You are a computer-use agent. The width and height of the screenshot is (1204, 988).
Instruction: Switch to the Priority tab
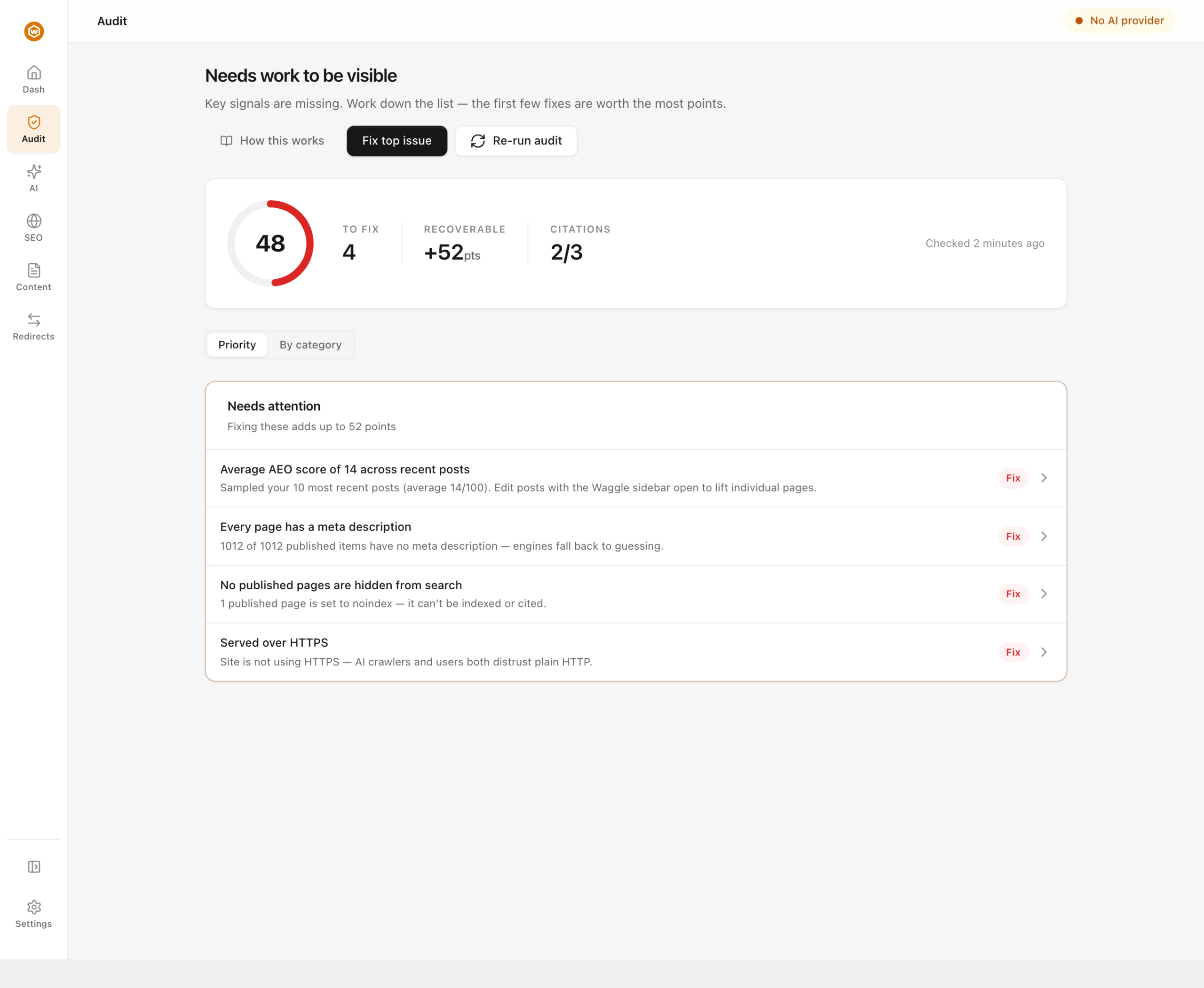click(x=237, y=345)
